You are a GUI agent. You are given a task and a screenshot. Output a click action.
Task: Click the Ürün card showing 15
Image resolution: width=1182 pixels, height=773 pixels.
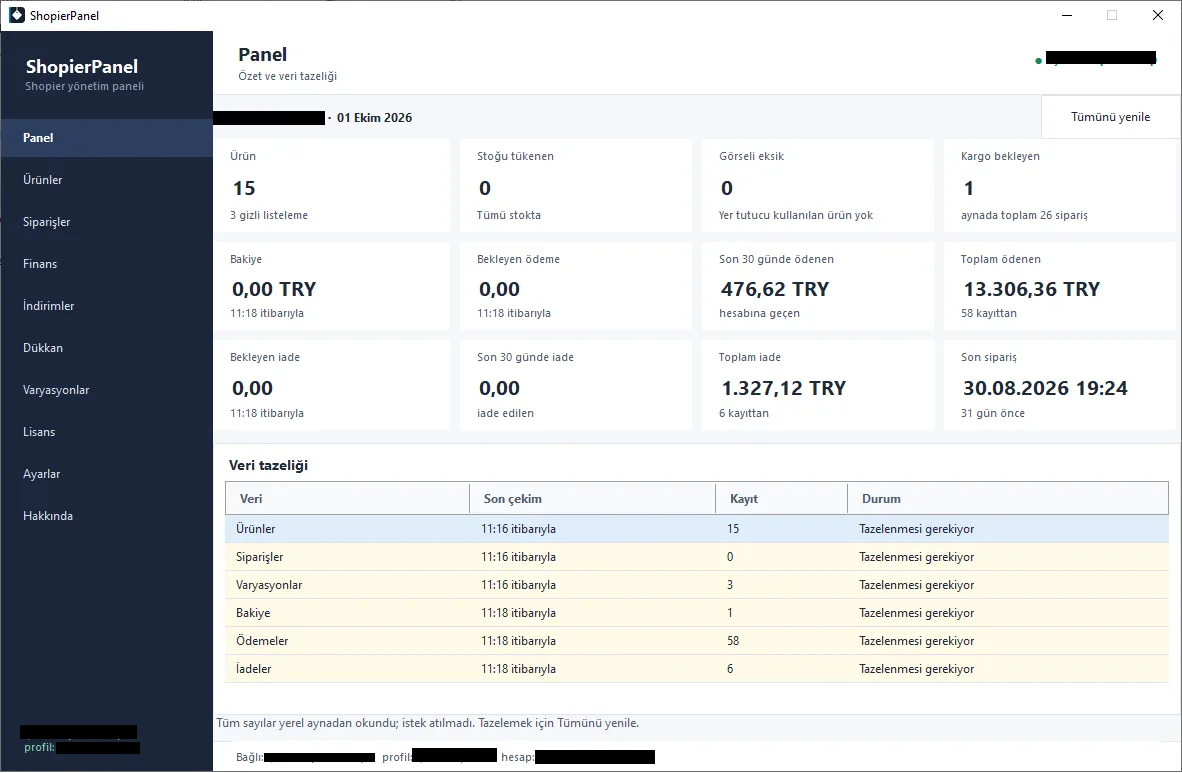pos(332,186)
